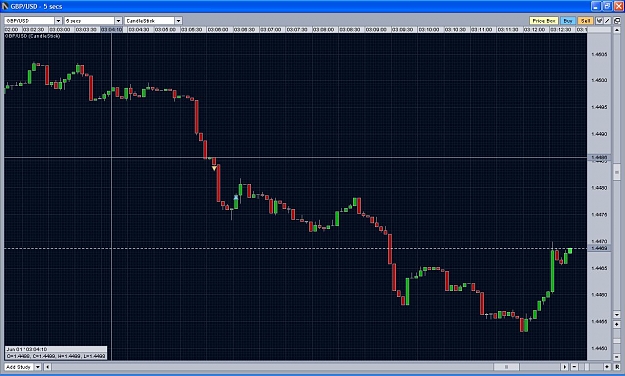
Task: Click the Add Study button
Action: [x=19, y=367]
